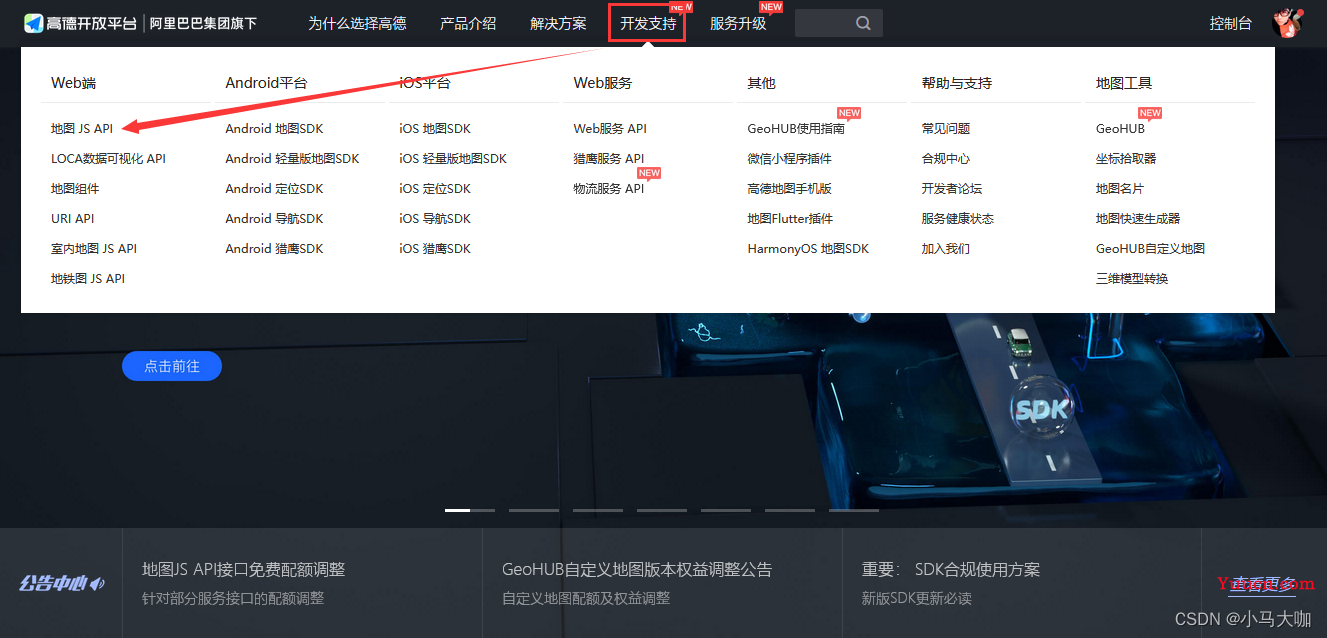Go to 控制台

point(1230,23)
